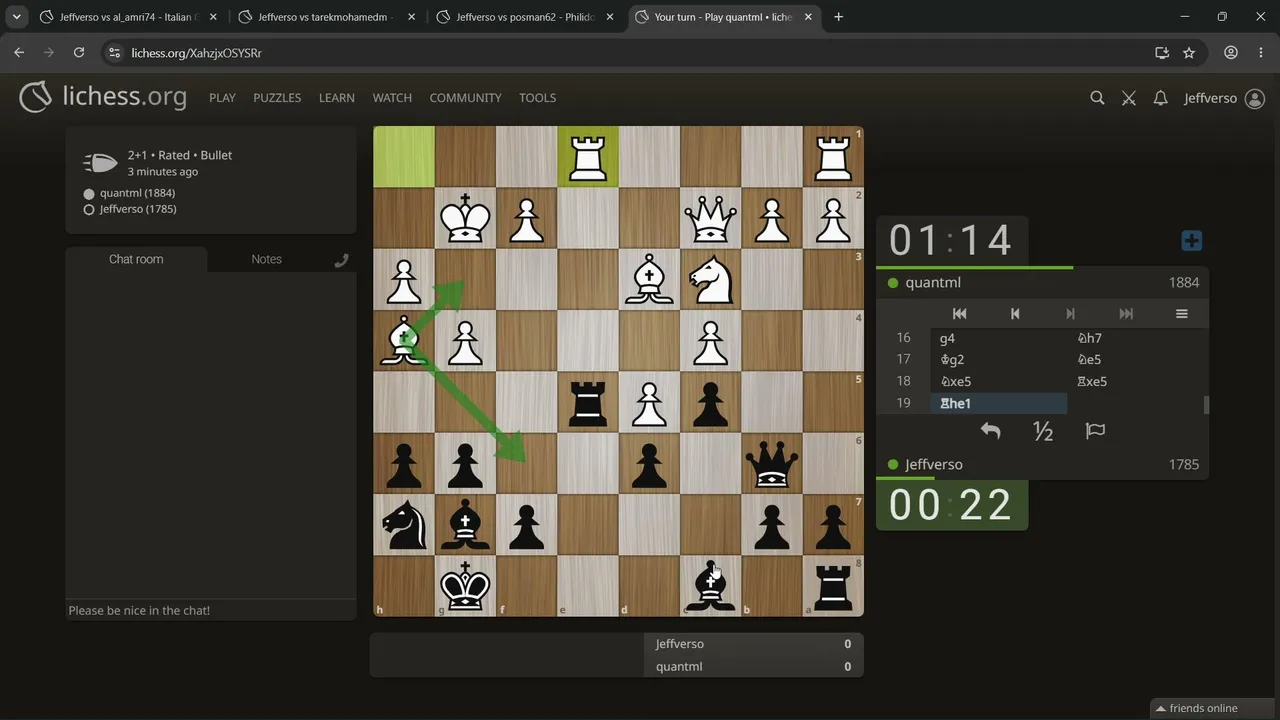Reload the current page

pyautogui.click(x=79, y=53)
